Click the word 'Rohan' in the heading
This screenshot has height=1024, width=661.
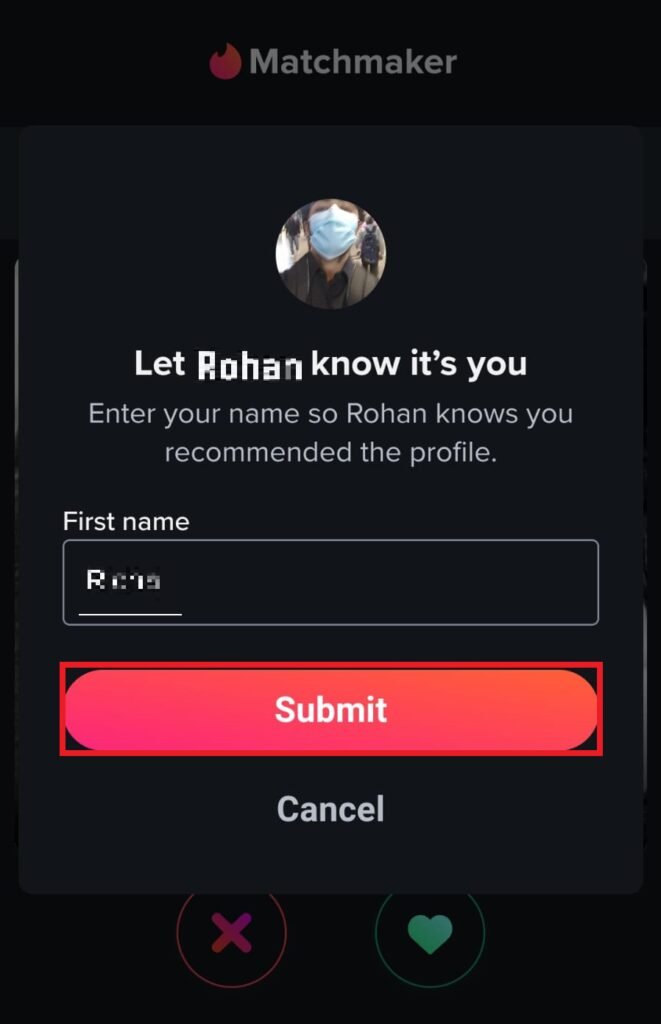250,365
